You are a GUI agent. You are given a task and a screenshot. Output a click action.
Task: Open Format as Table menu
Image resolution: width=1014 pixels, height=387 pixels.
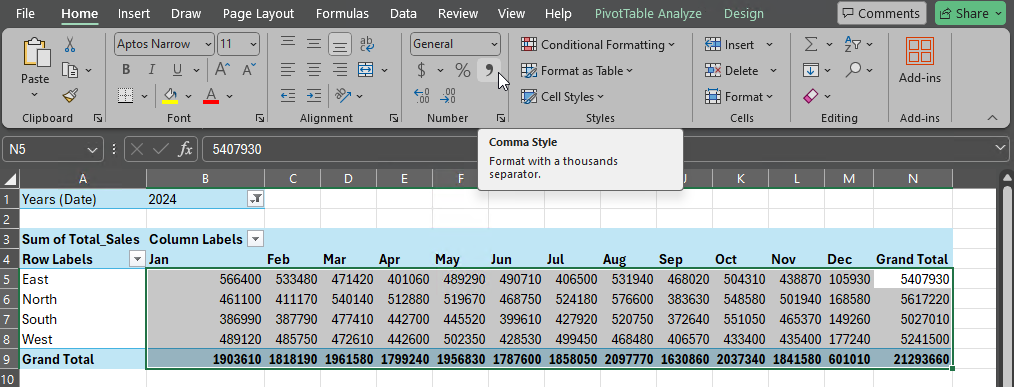(x=577, y=71)
